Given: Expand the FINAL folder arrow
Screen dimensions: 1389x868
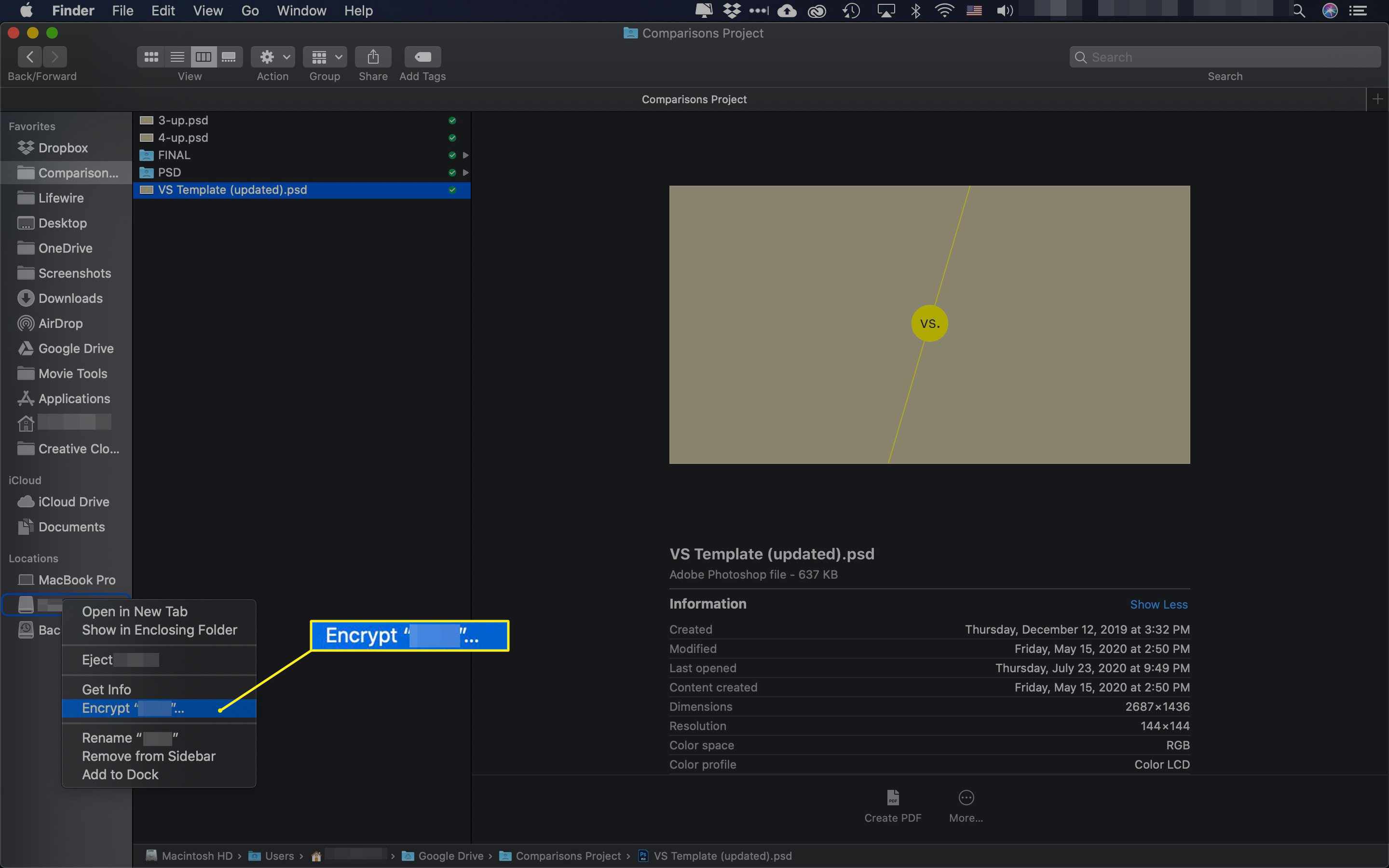Looking at the screenshot, I should coord(465,155).
